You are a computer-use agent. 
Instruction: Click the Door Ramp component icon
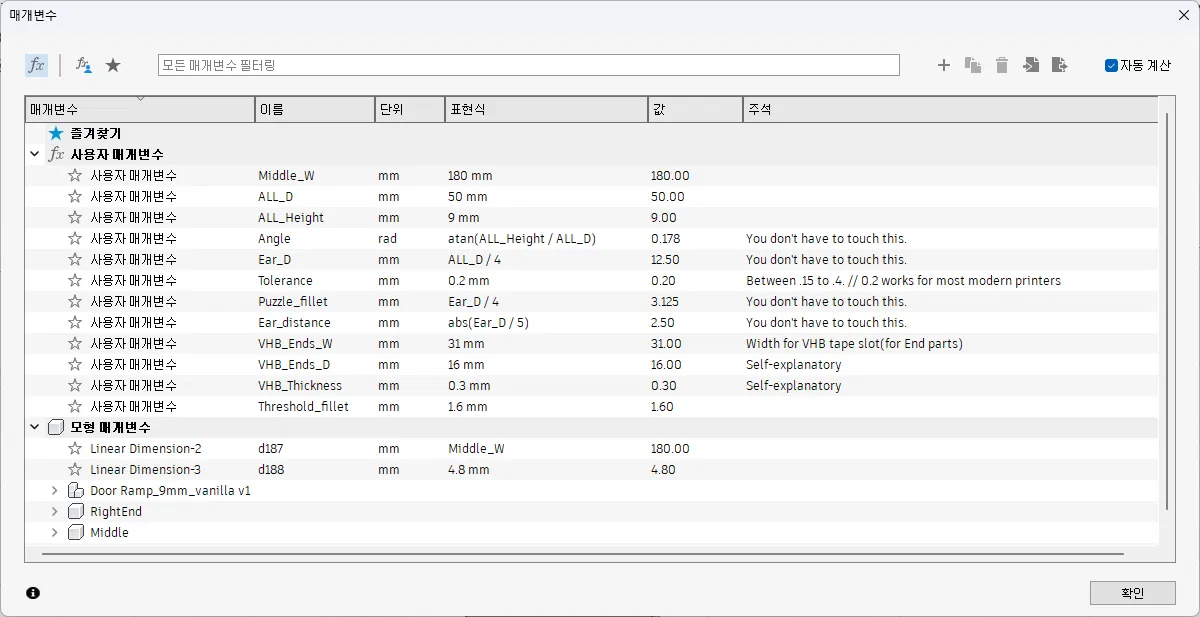pos(75,491)
